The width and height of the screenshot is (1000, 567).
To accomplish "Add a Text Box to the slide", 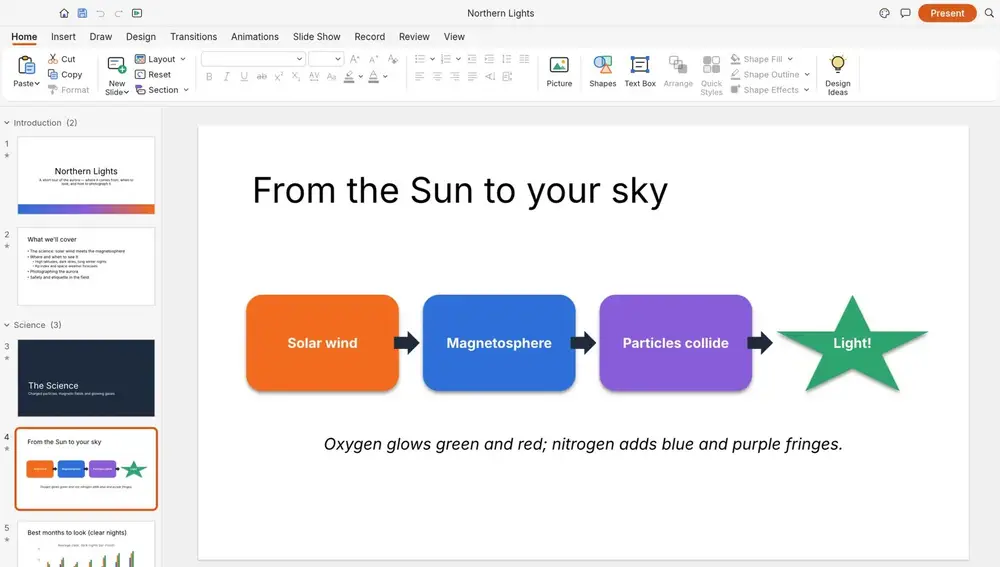I will [x=640, y=71].
